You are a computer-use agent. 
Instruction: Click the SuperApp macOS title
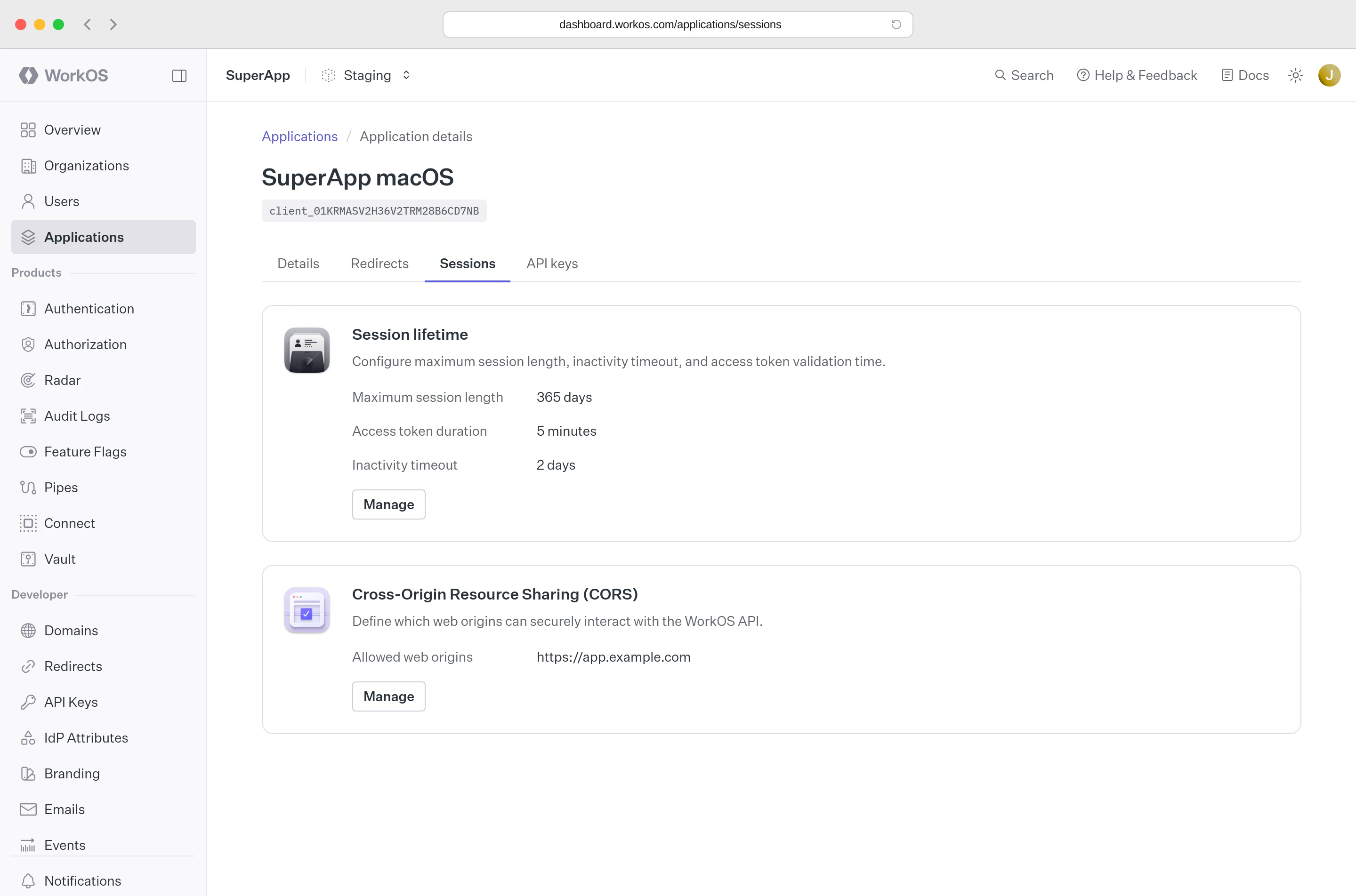[x=358, y=177]
